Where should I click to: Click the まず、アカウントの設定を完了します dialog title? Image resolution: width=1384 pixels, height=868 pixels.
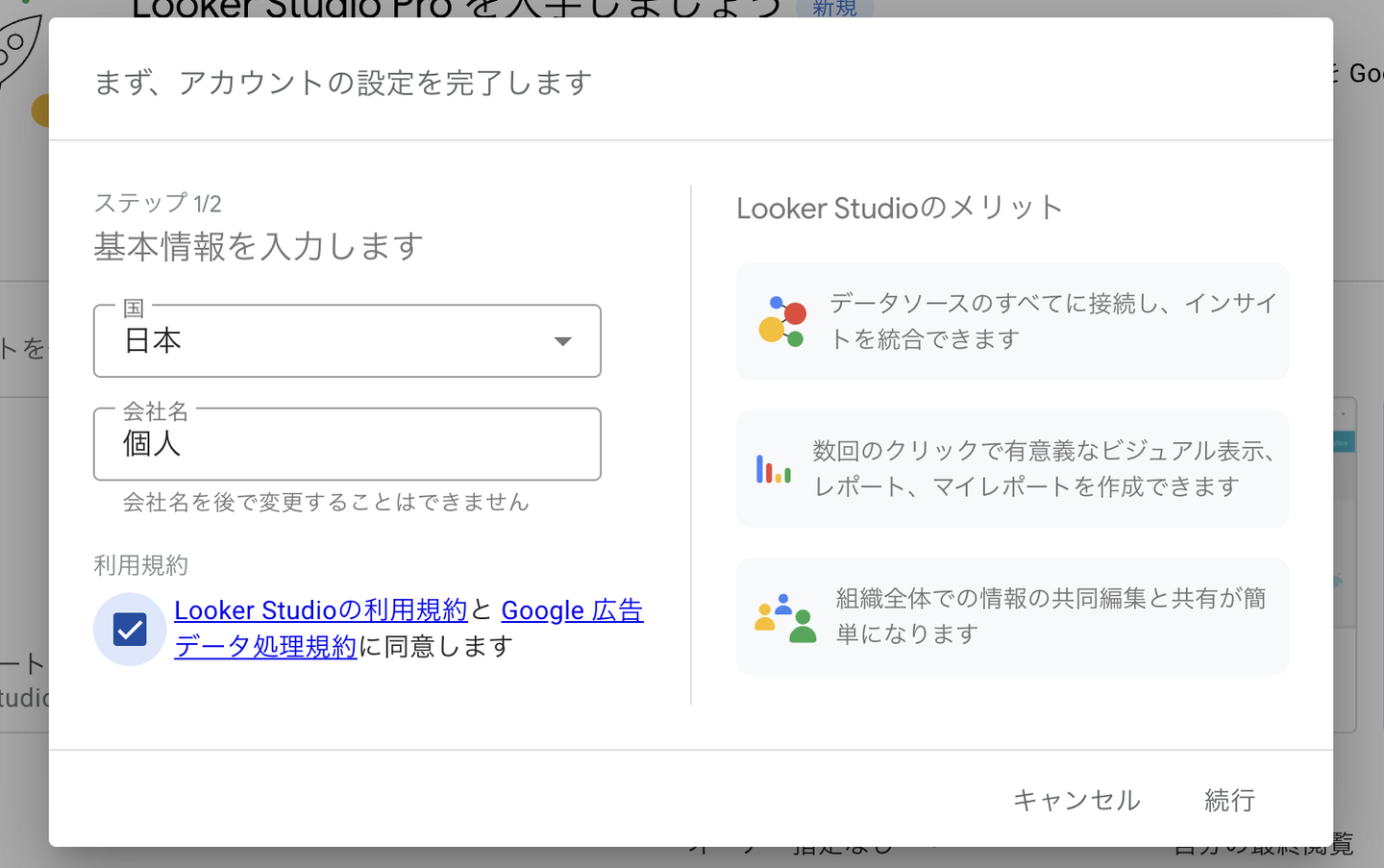point(342,83)
